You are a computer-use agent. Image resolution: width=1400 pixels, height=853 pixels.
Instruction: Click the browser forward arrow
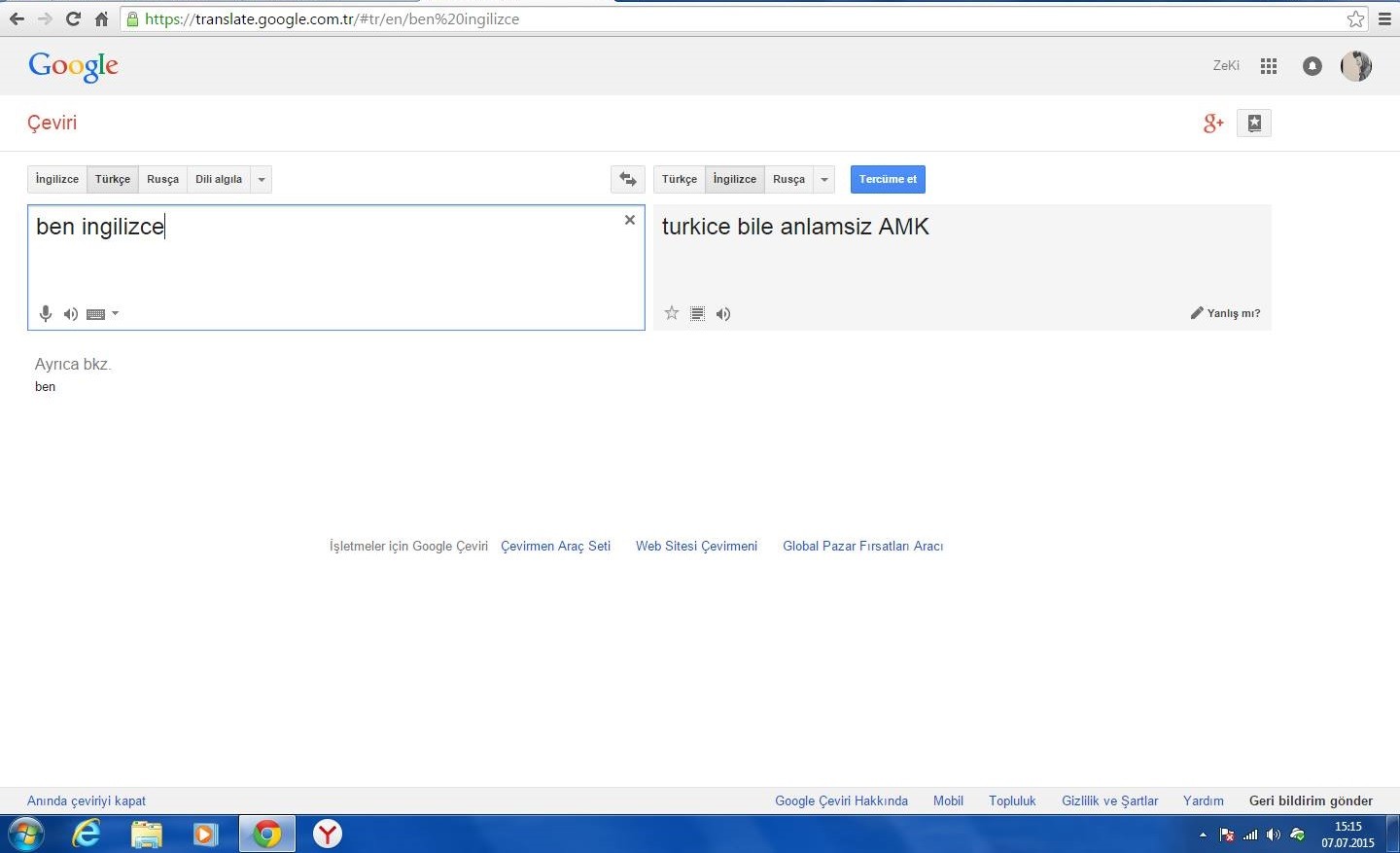[45, 18]
